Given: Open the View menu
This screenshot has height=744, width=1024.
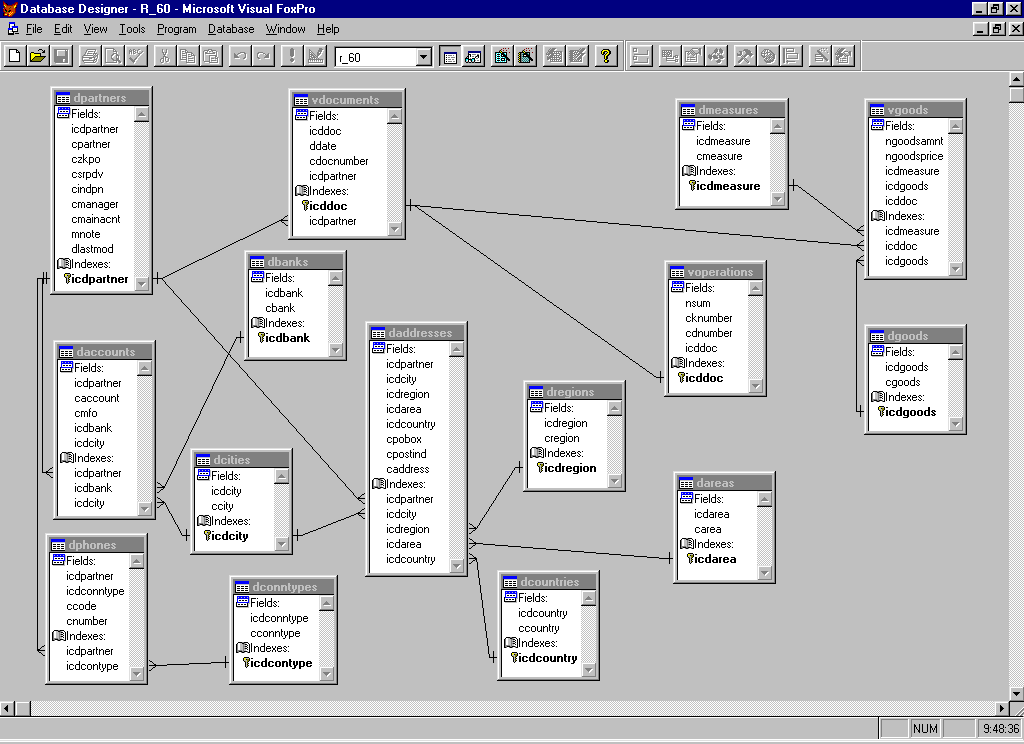Looking at the screenshot, I should tap(95, 29).
